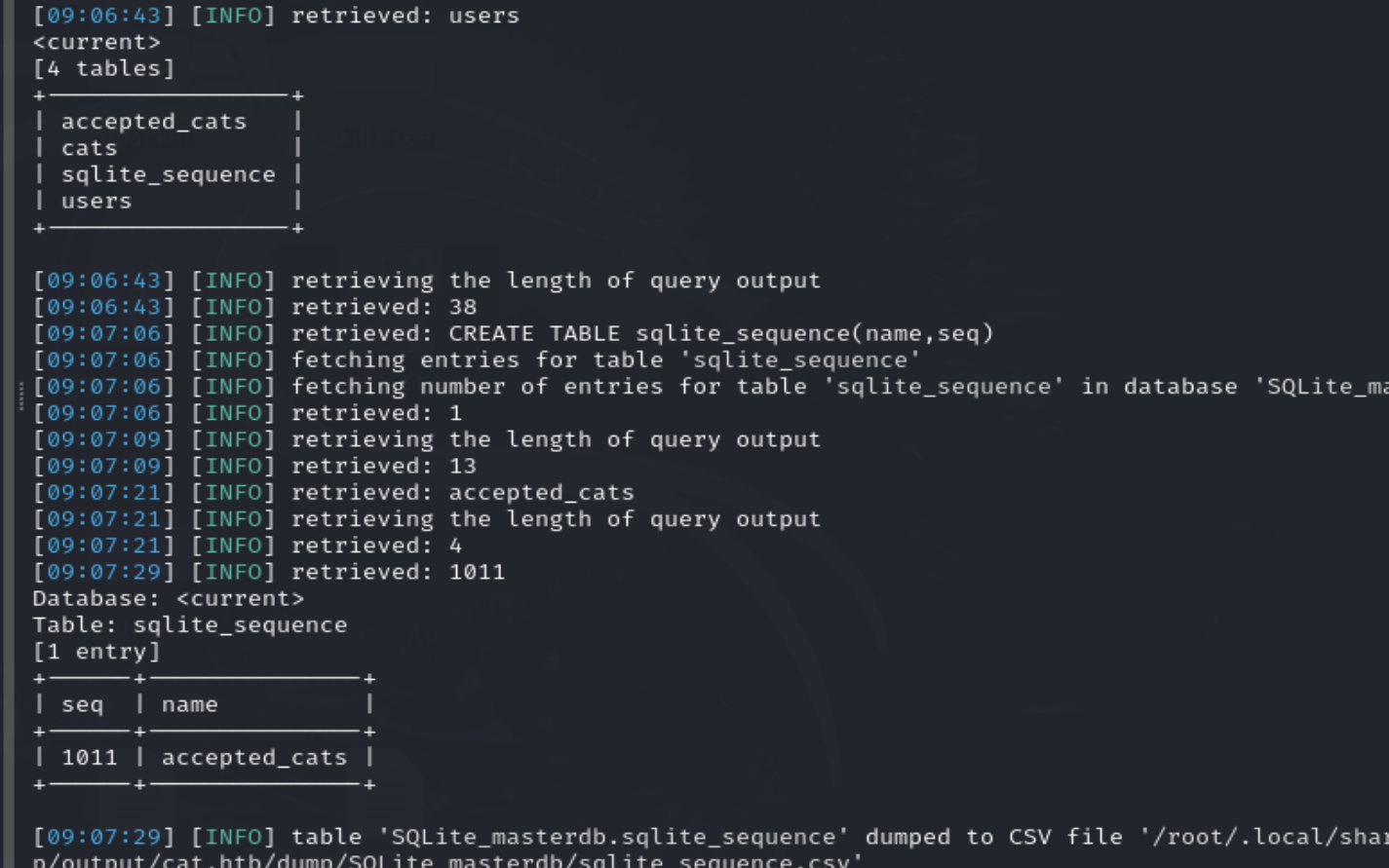This screenshot has height=868, width=1389.
Task: Click the CREATE TABLE sqlite_sequence statement
Action: tap(721, 333)
